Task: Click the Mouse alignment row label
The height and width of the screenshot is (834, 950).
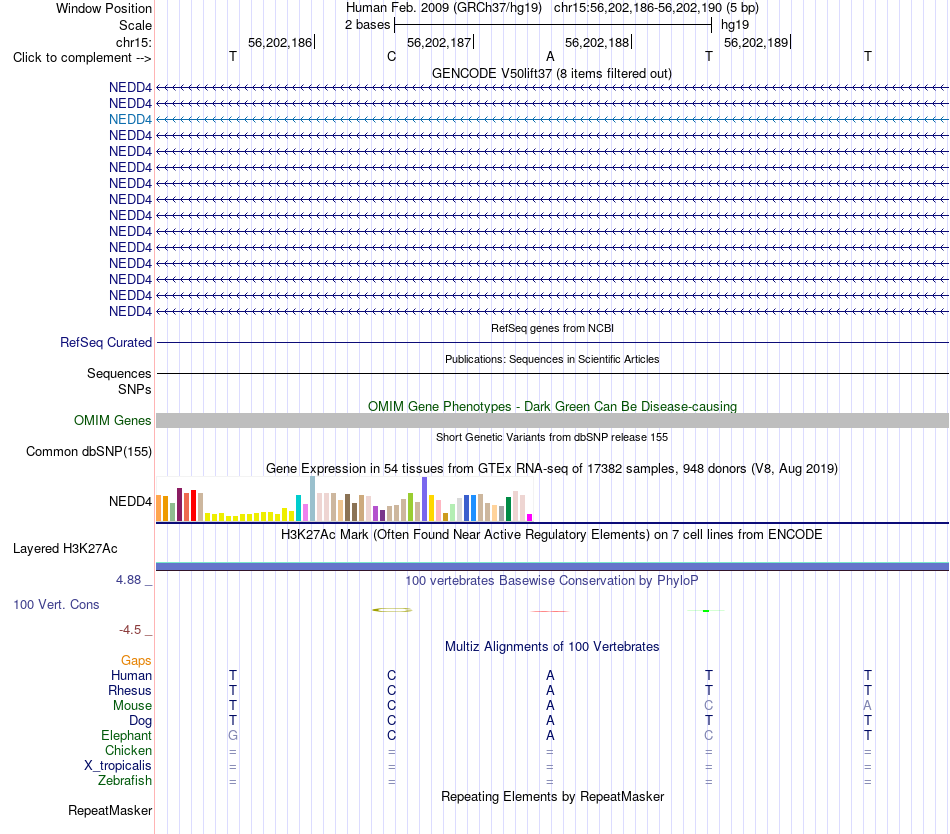Action: point(132,706)
